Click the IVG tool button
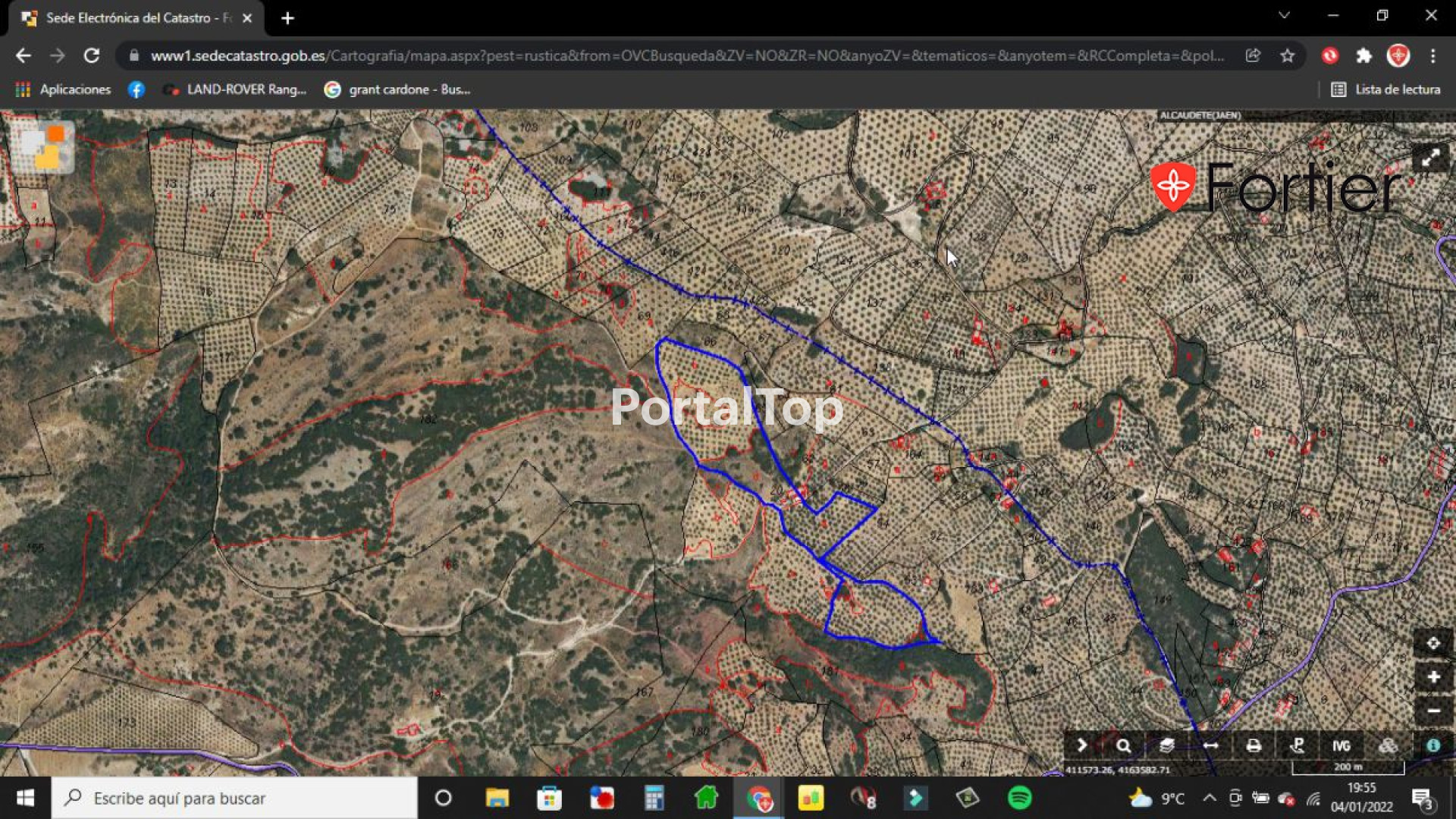This screenshot has height=819, width=1456. point(1341,745)
